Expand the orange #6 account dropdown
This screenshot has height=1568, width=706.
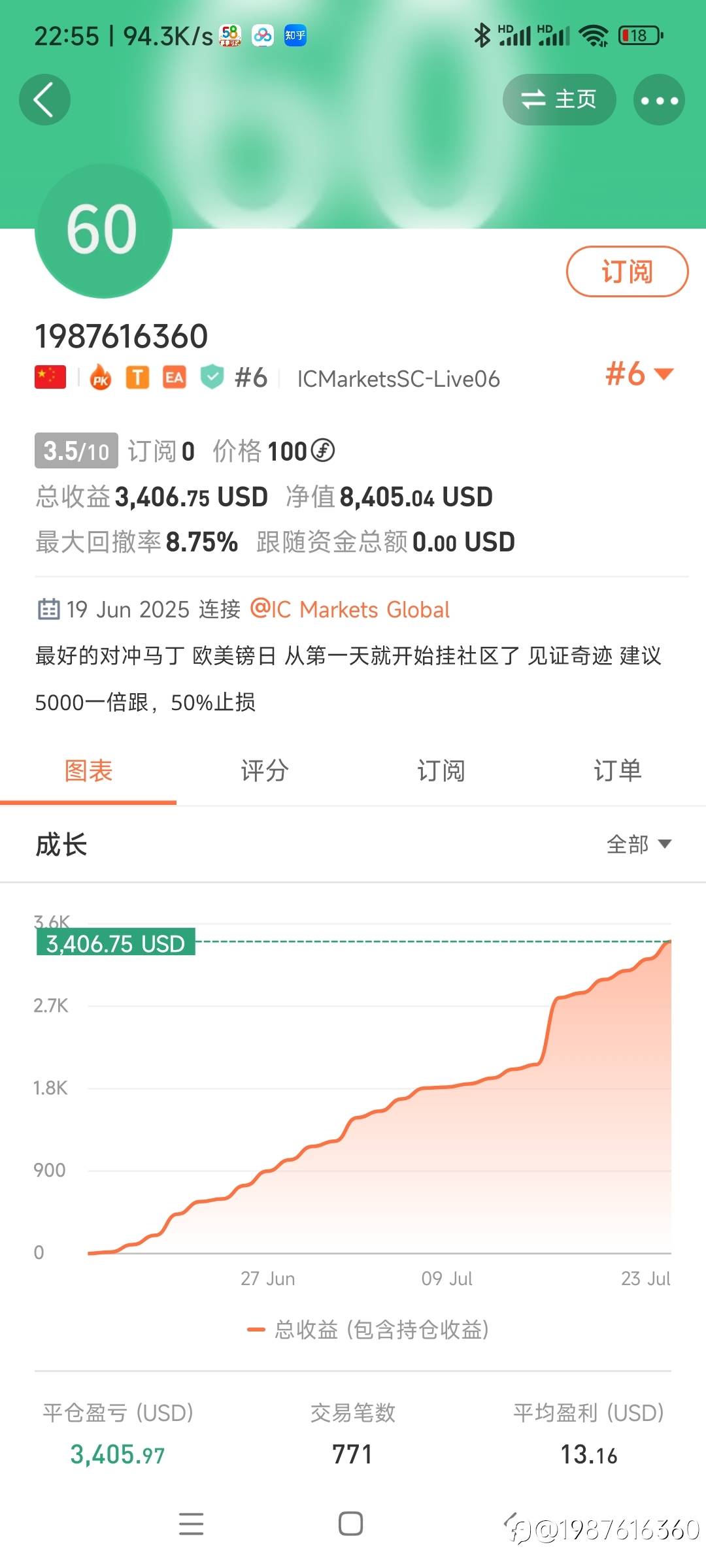(x=639, y=374)
